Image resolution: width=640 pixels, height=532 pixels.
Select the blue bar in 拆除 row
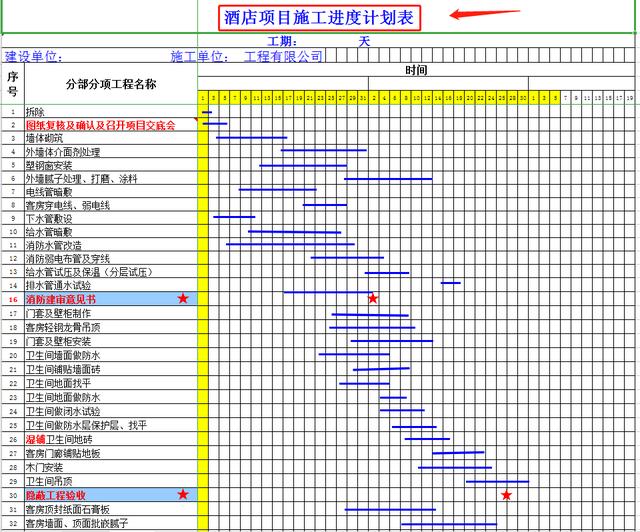(x=207, y=112)
